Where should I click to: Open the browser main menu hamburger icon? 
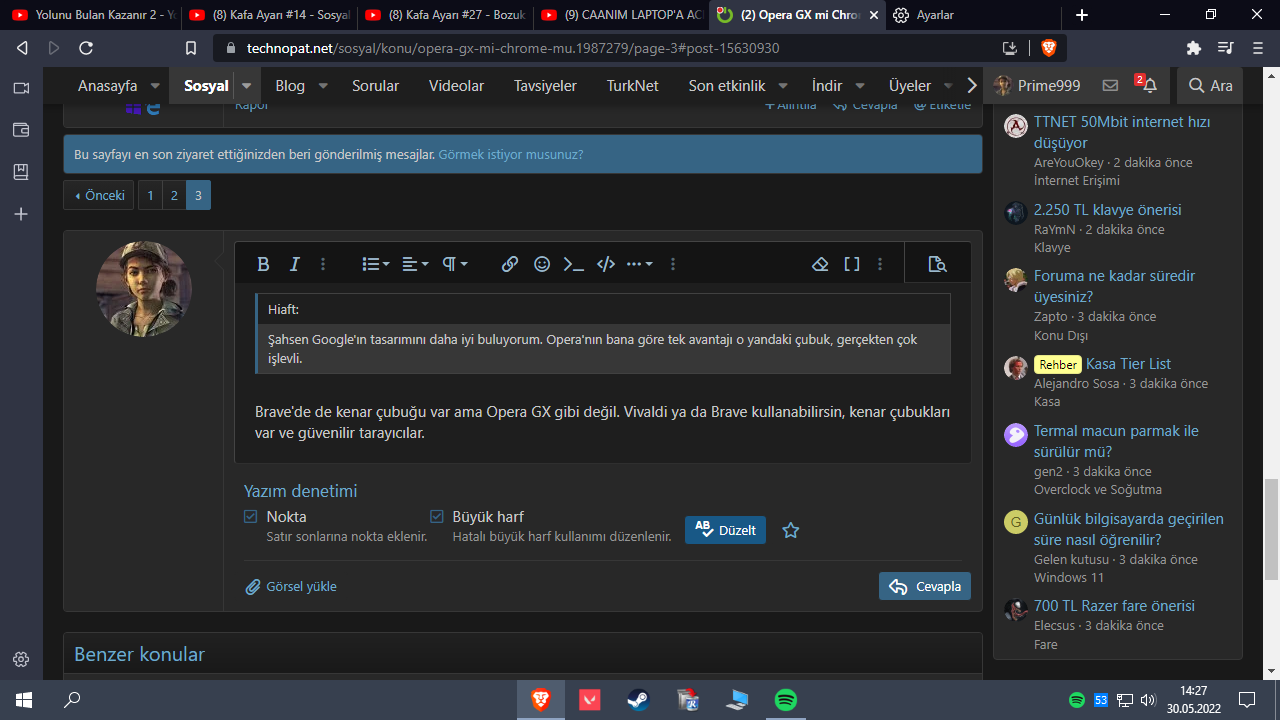[x=1257, y=48]
